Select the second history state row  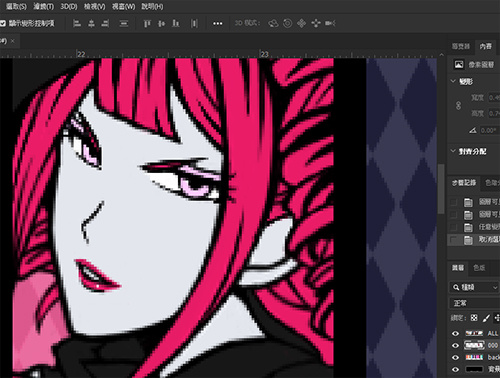click(x=474, y=214)
